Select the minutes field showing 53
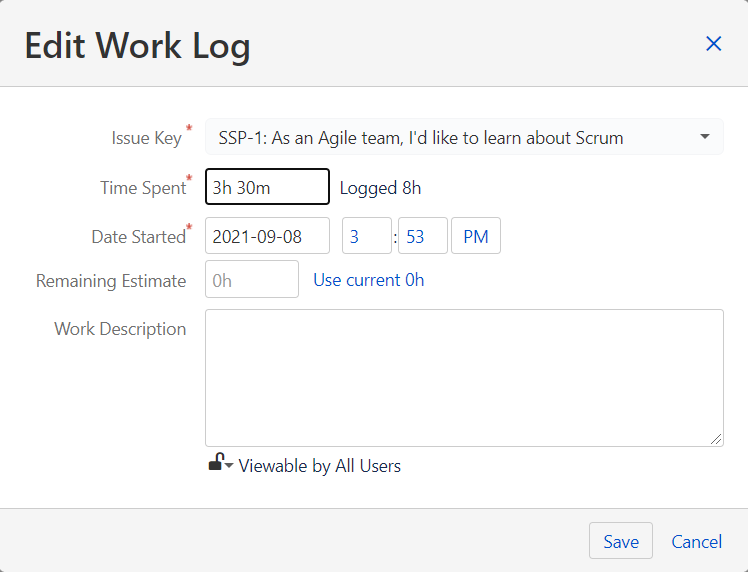 [x=422, y=236]
